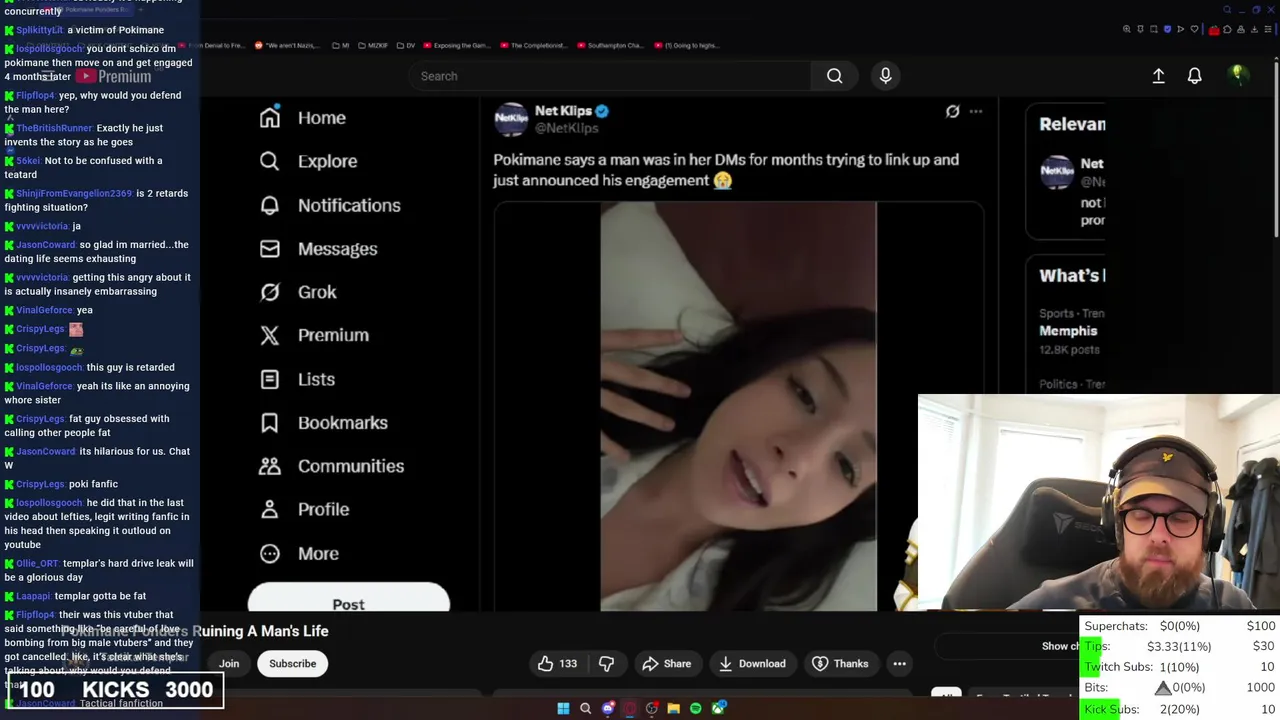Go to Notifications in the sidebar
The width and height of the screenshot is (1280, 720).
pyautogui.click(x=330, y=205)
